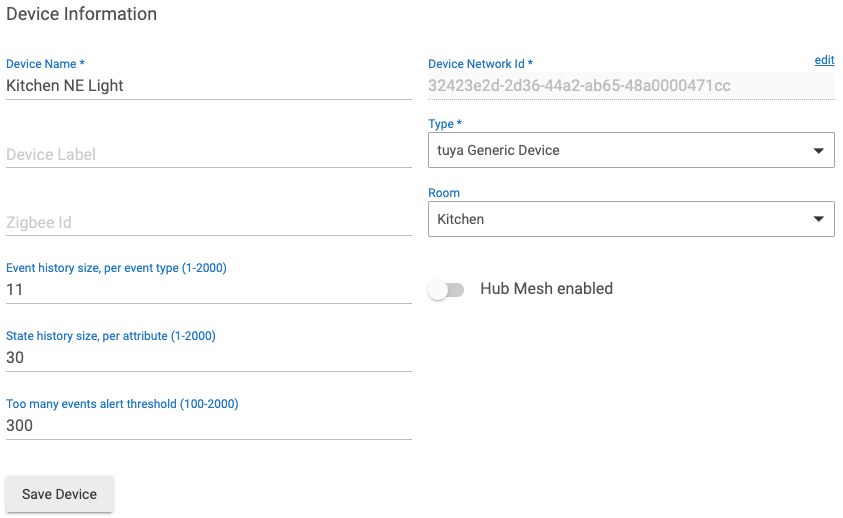The height and width of the screenshot is (518, 843).
Task: Click the arrow icon in the Room selector
Action: tap(818, 219)
